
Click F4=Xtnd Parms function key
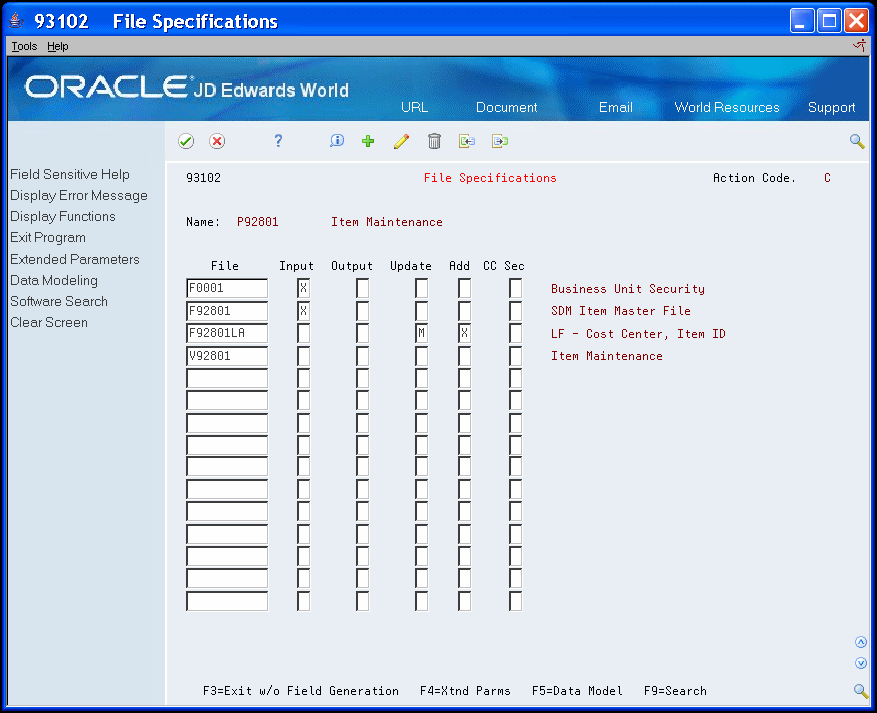point(465,691)
